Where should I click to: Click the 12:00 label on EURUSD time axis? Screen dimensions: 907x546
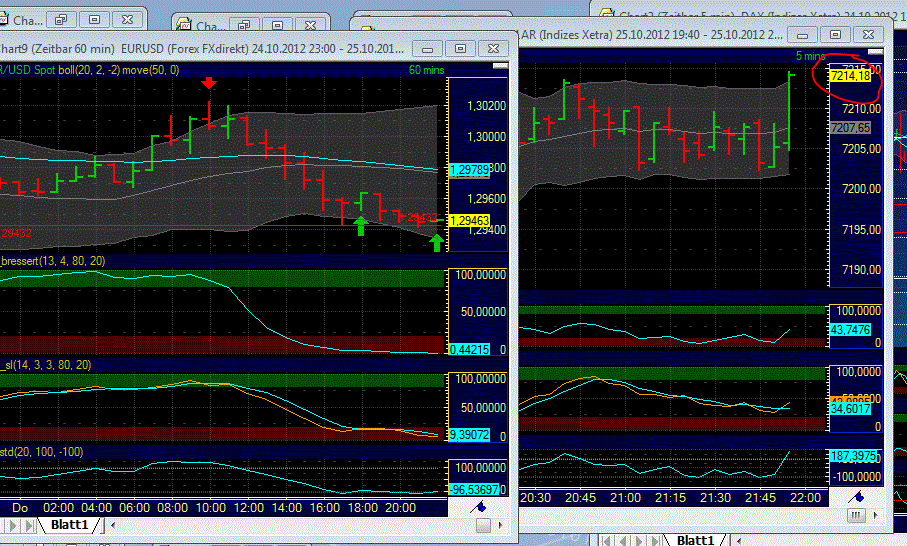click(x=249, y=508)
